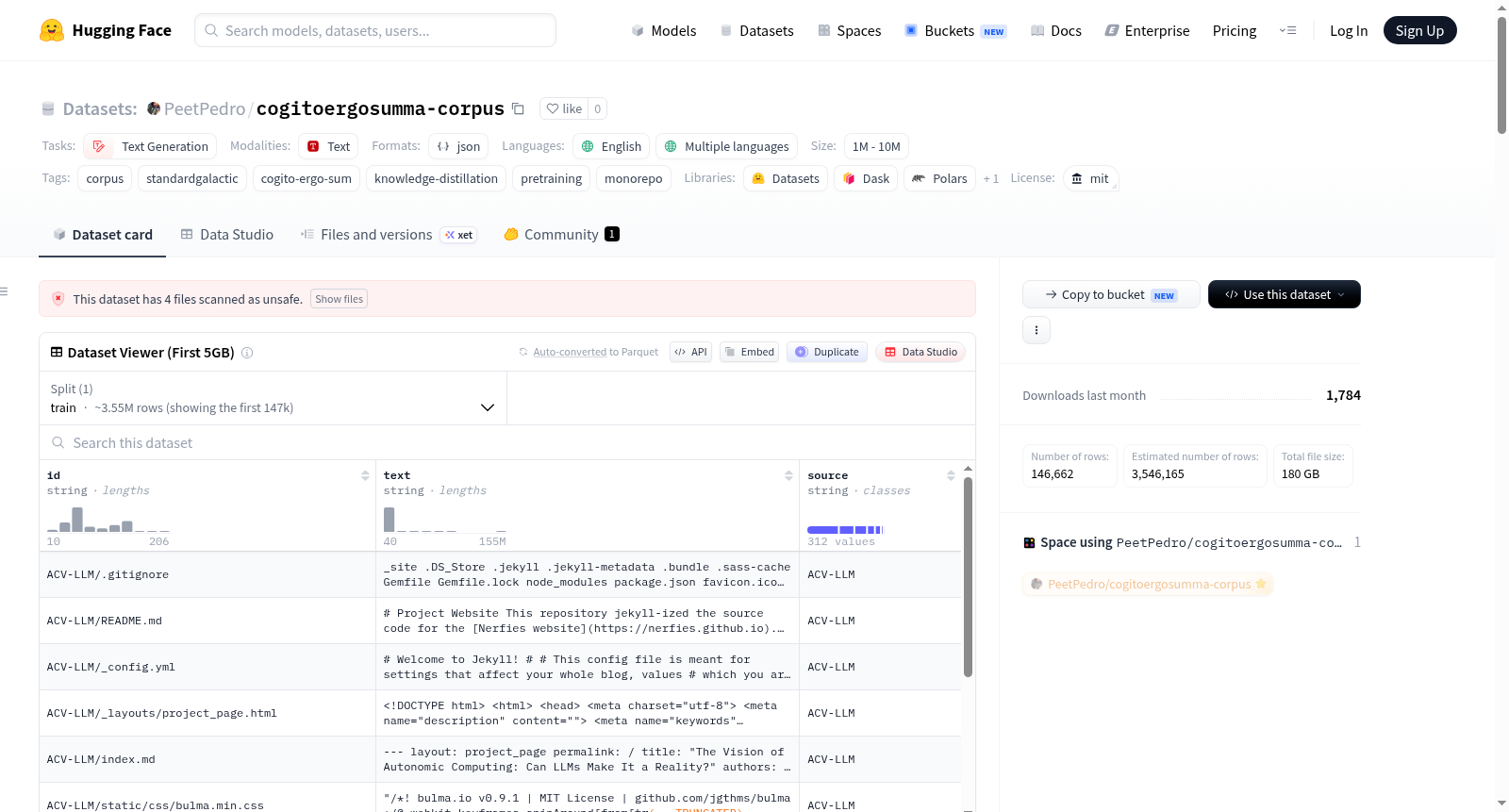Screen dimensions: 1509x812
Task: Open the Models page
Action: pyautogui.click(x=664, y=30)
